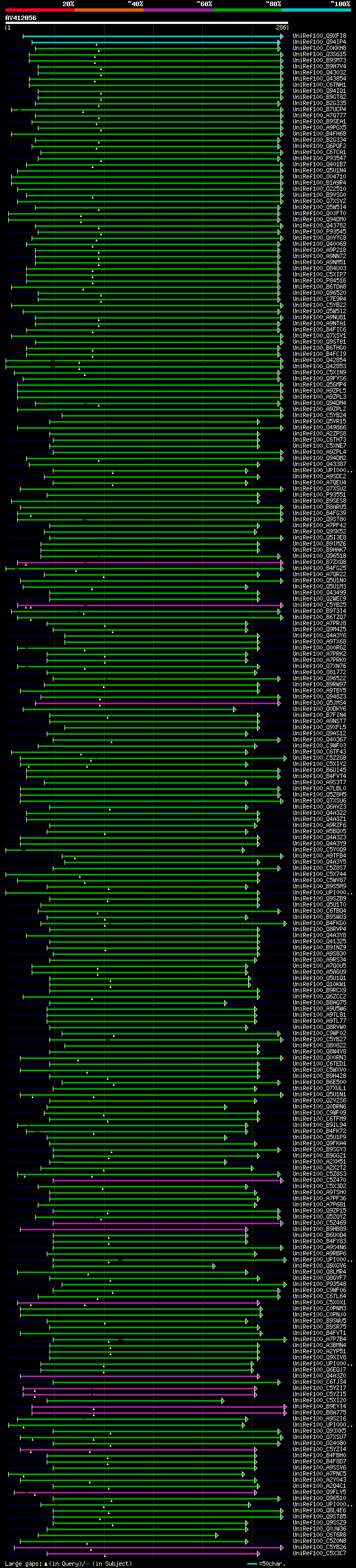
Task: Click the white query sequence ruler bar
Action: [147, 23]
